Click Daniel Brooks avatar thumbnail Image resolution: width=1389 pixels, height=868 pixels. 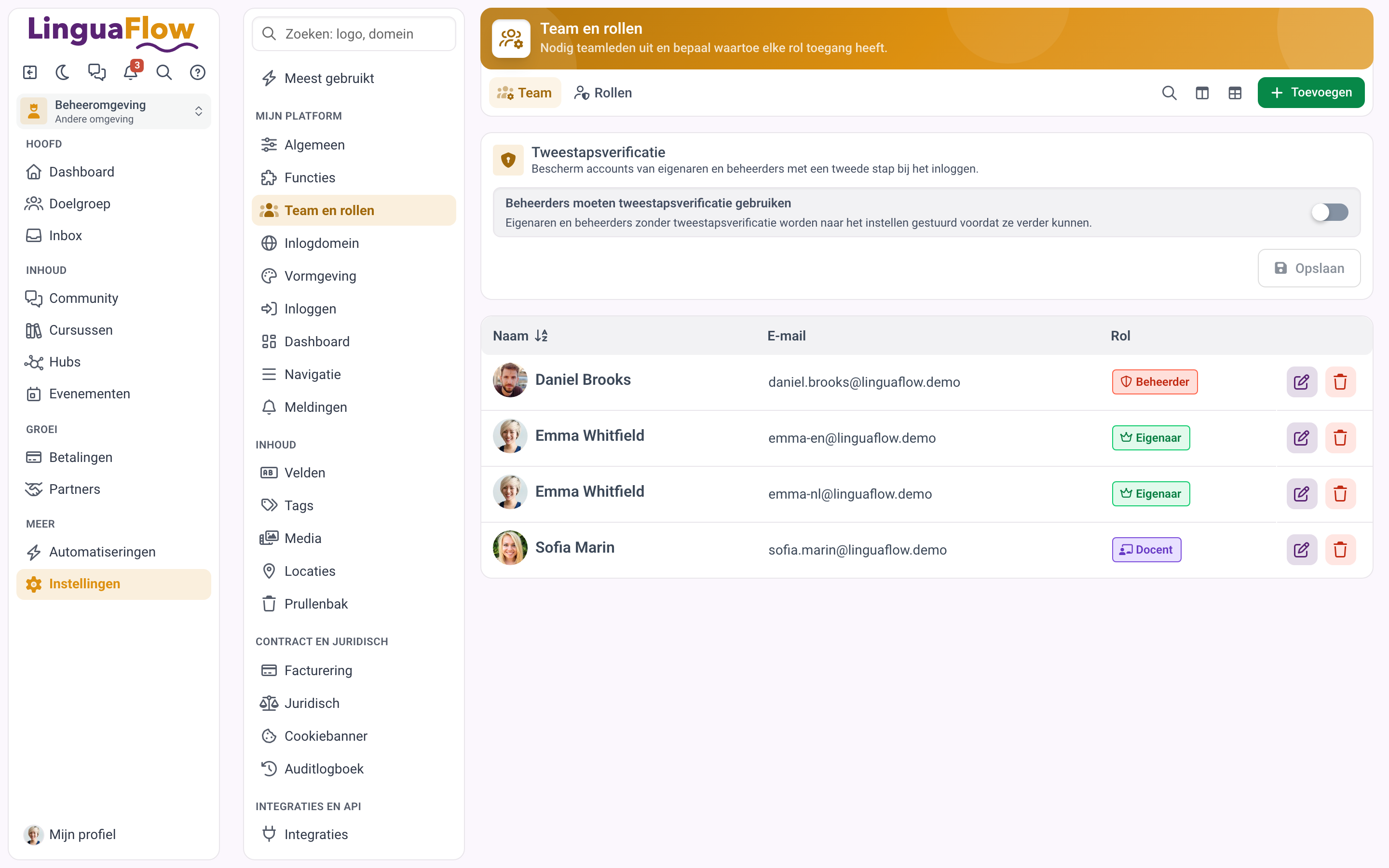[510, 380]
